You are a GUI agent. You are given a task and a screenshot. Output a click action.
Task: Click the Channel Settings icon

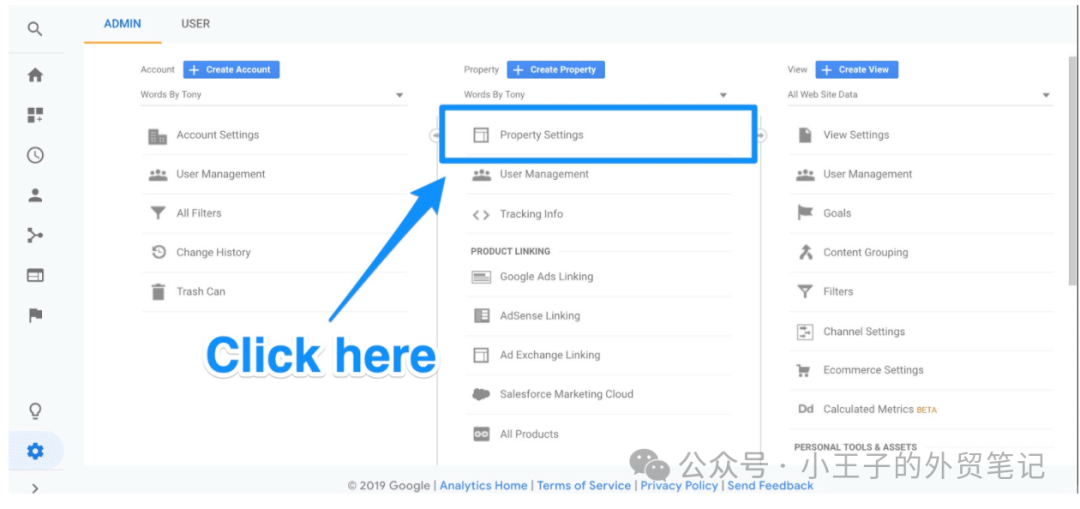(804, 332)
